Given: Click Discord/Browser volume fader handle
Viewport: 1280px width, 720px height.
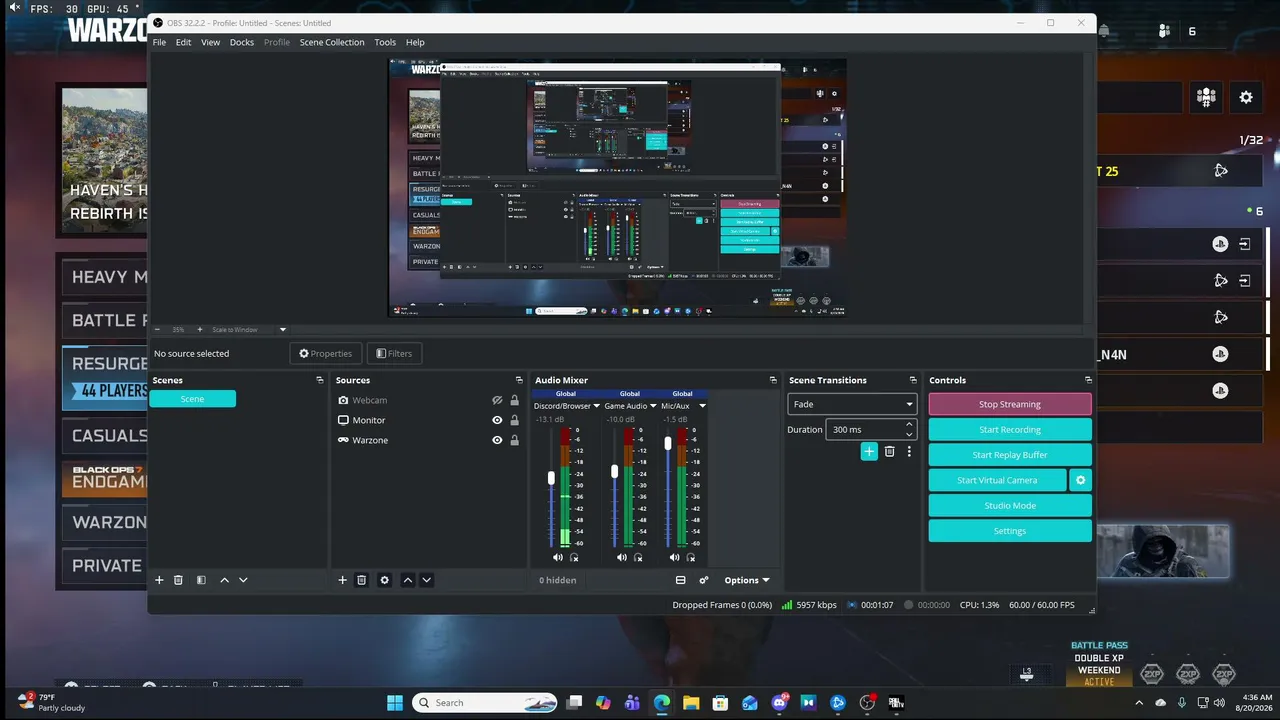Looking at the screenshot, I should (551, 479).
